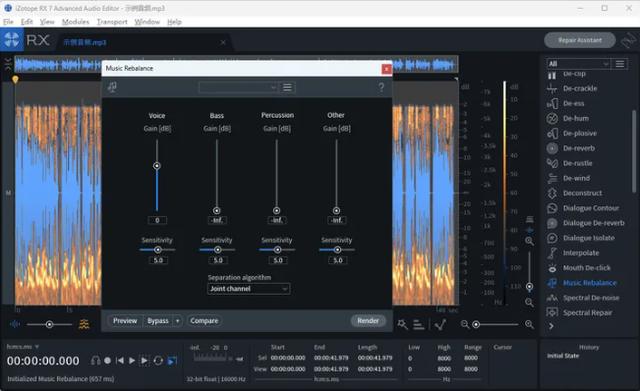640x391 pixels.
Task: Close the open audio file tab
Action: [223, 42]
